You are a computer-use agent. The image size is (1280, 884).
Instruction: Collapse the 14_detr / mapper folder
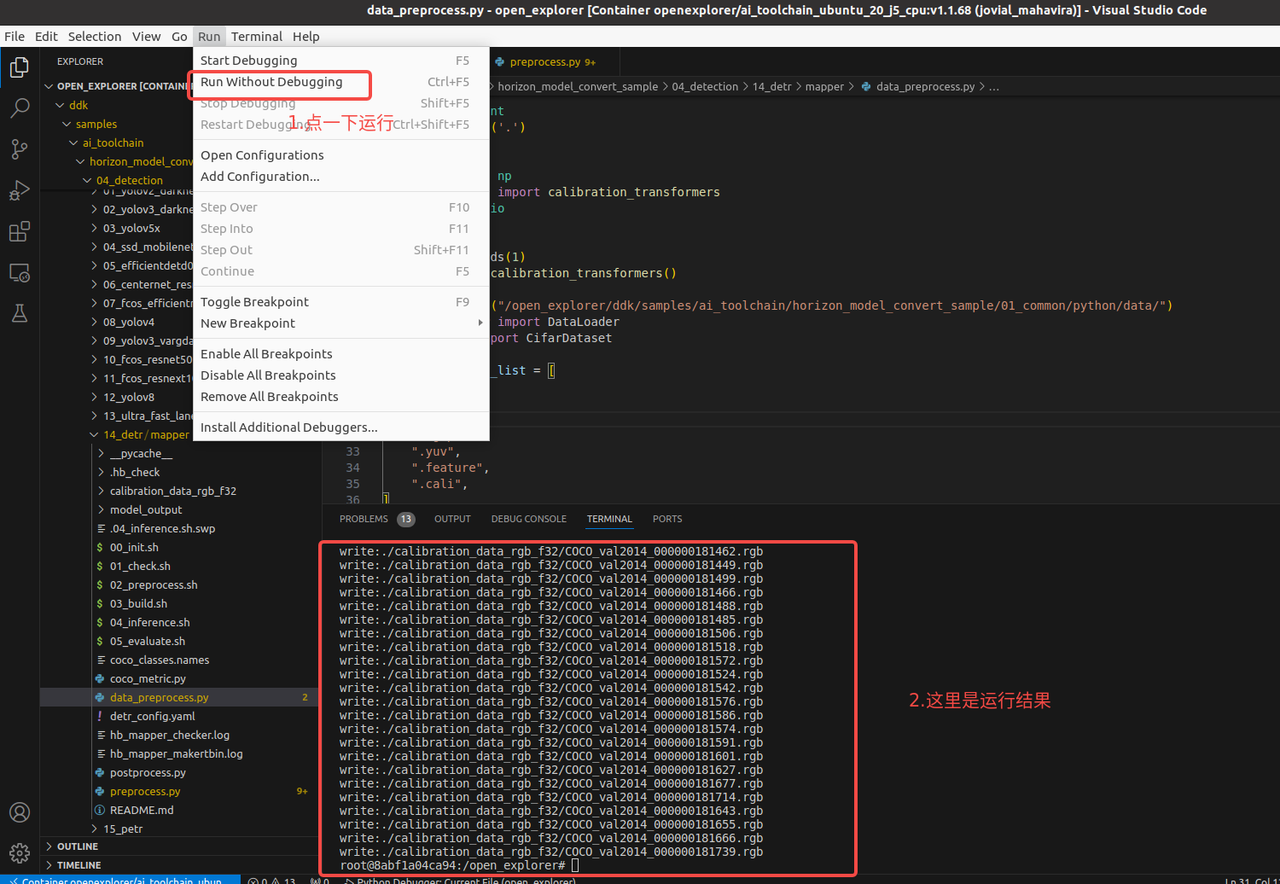[x=145, y=435]
